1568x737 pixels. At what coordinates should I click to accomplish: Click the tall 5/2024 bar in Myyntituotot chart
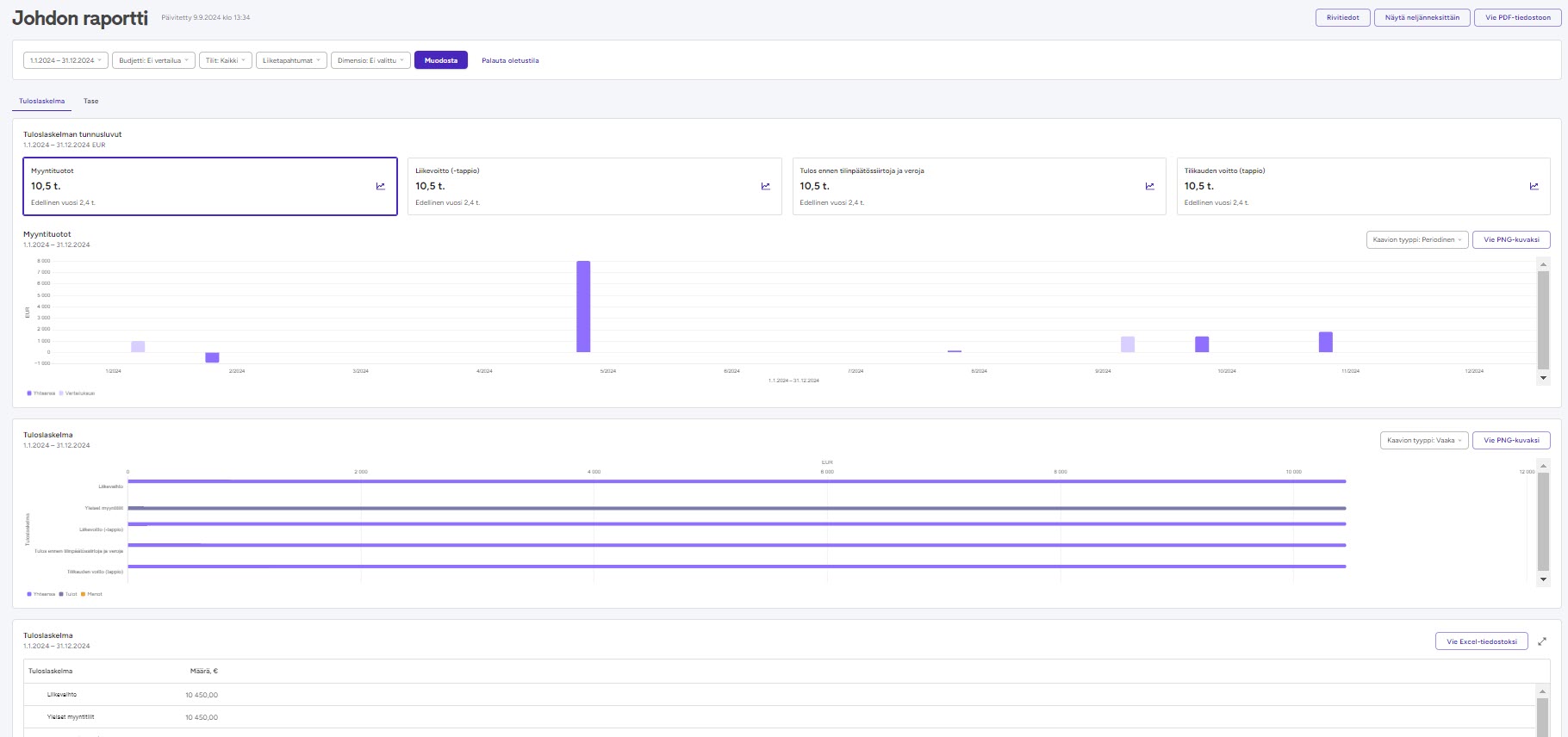(x=583, y=307)
